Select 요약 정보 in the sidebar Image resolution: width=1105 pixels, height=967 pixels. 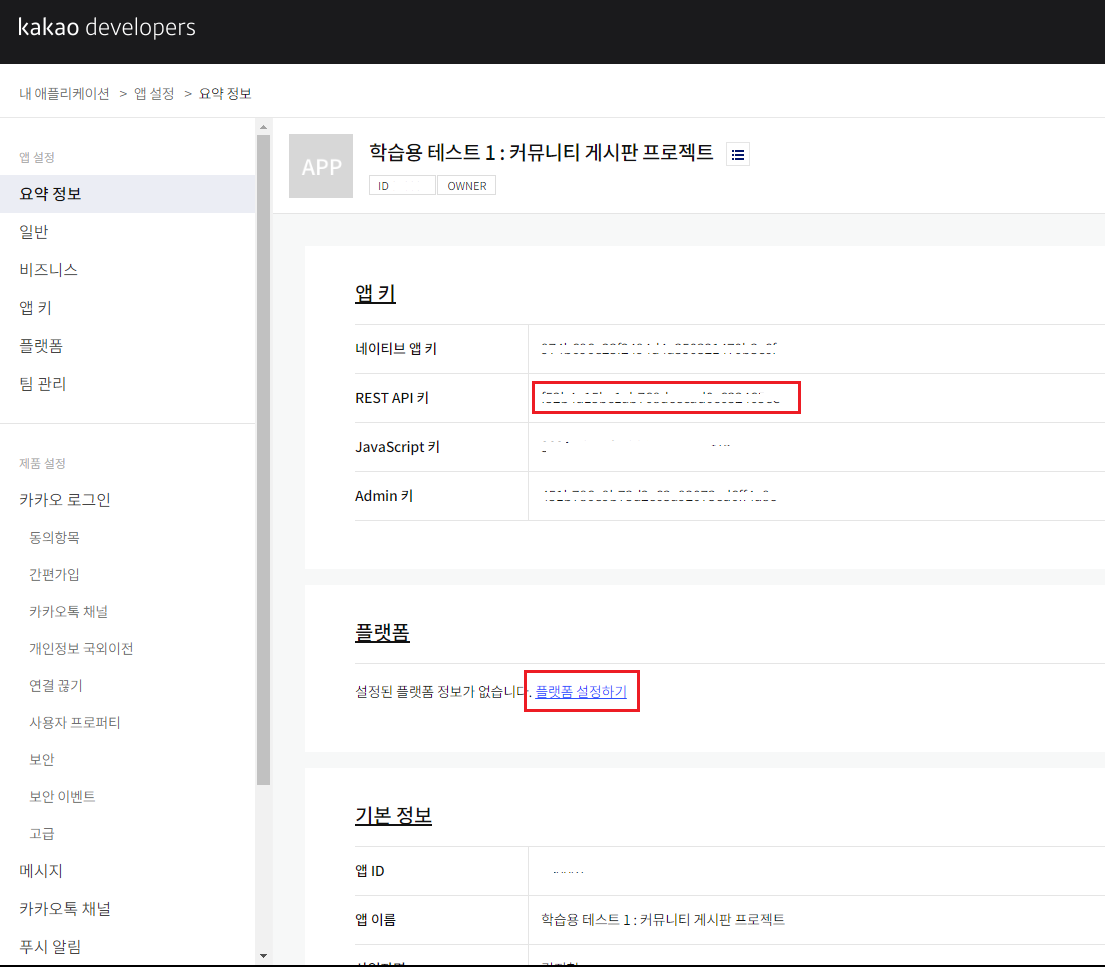click(x=128, y=194)
